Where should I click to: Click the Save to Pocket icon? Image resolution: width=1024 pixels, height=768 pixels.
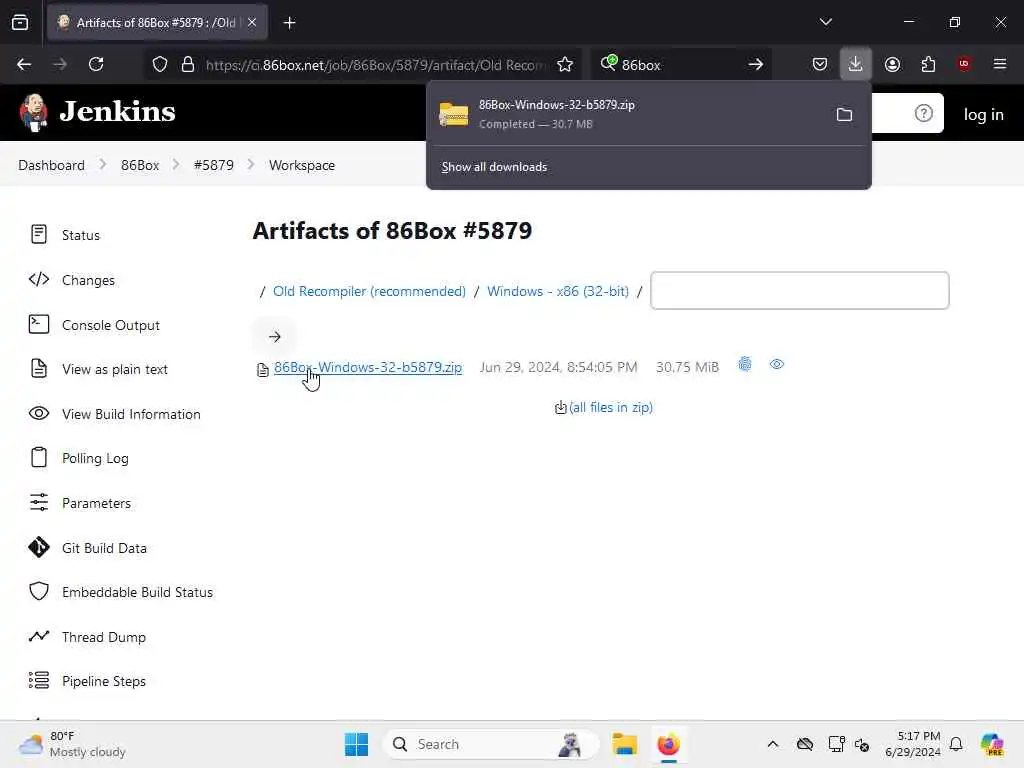coord(820,64)
